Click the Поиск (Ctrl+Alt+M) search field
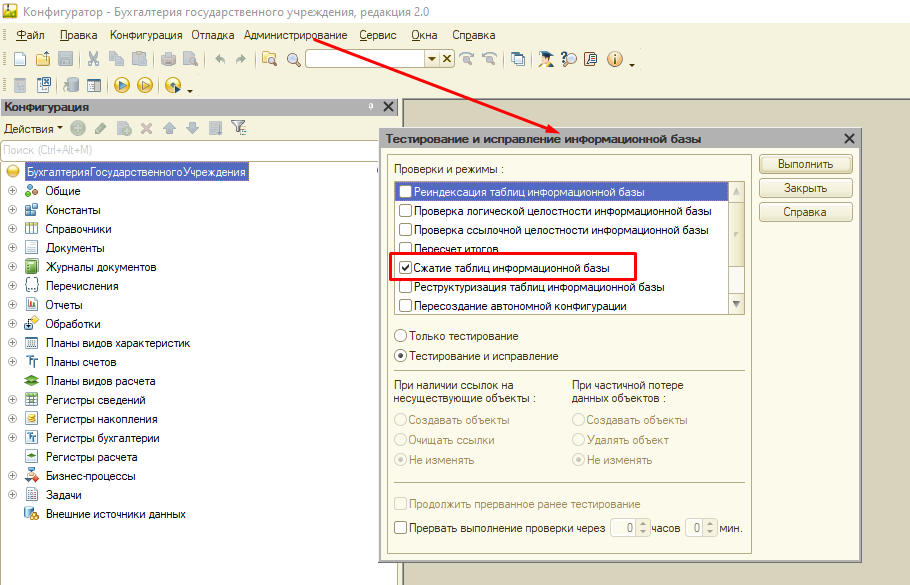The image size is (910, 585). click(x=189, y=150)
